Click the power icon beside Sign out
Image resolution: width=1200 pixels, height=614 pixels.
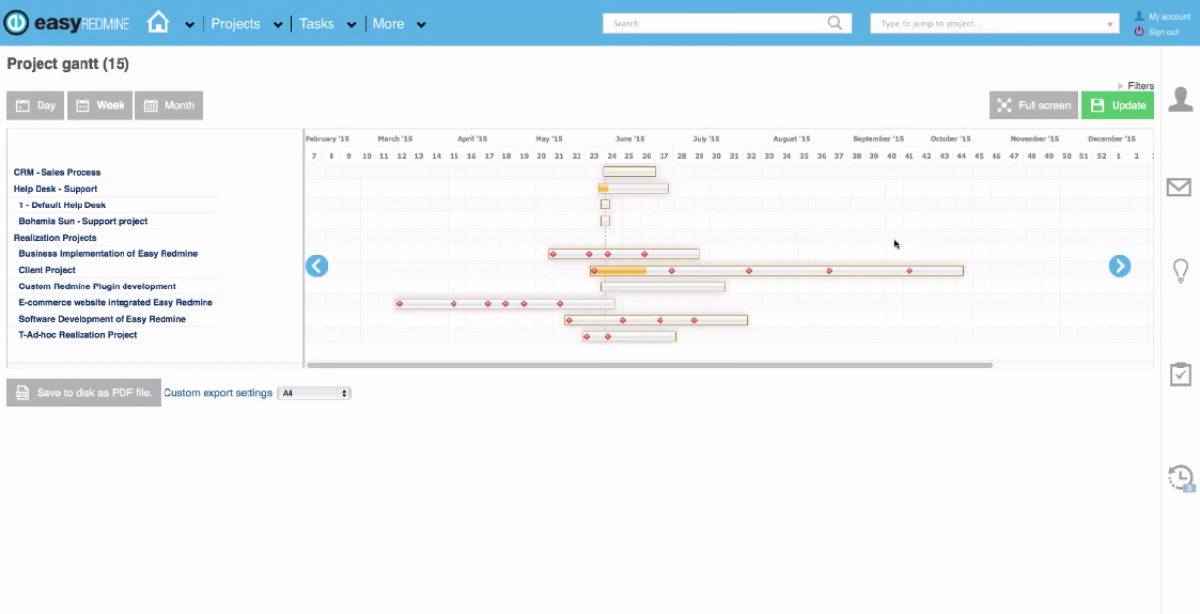point(1139,32)
